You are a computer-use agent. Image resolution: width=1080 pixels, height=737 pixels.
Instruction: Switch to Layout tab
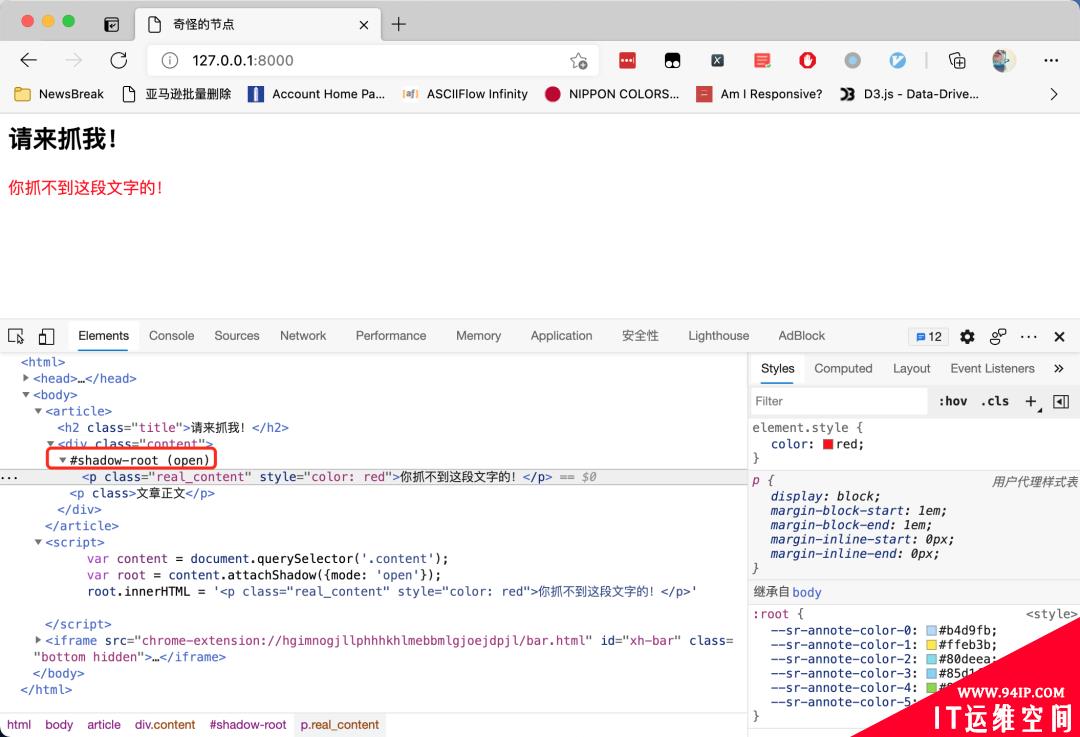[x=911, y=368]
